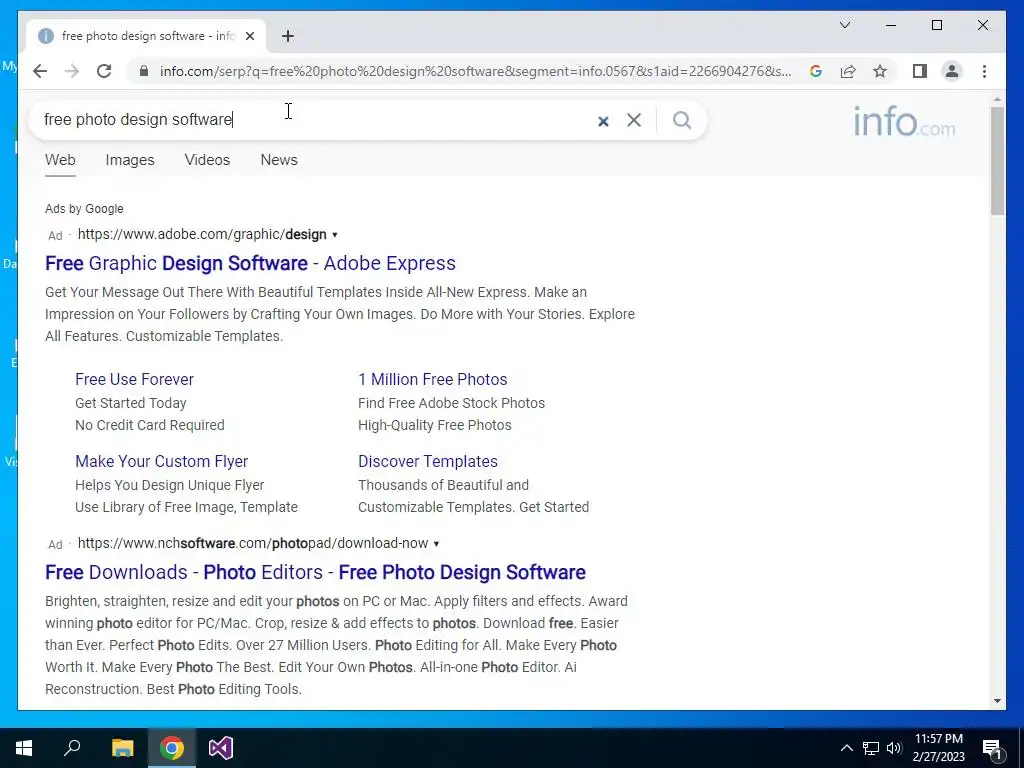This screenshot has height=768, width=1024.
Task: Click inside the search query field
Action: pos(313,120)
